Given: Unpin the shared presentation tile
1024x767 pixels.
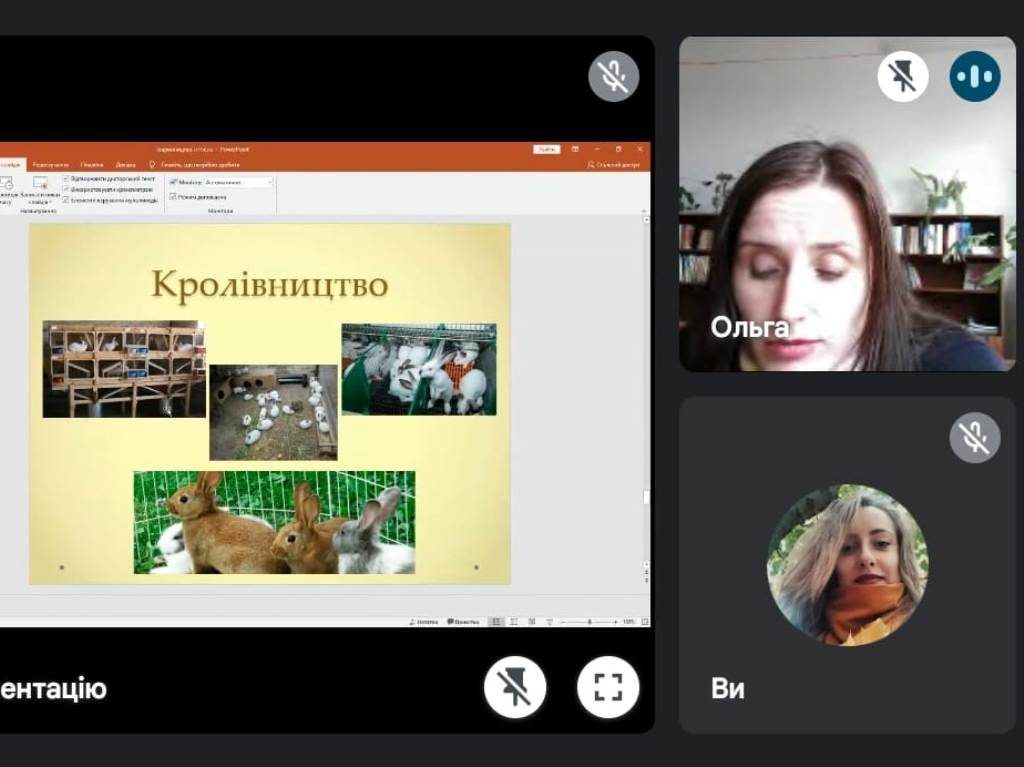Looking at the screenshot, I should (x=515, y=688).
